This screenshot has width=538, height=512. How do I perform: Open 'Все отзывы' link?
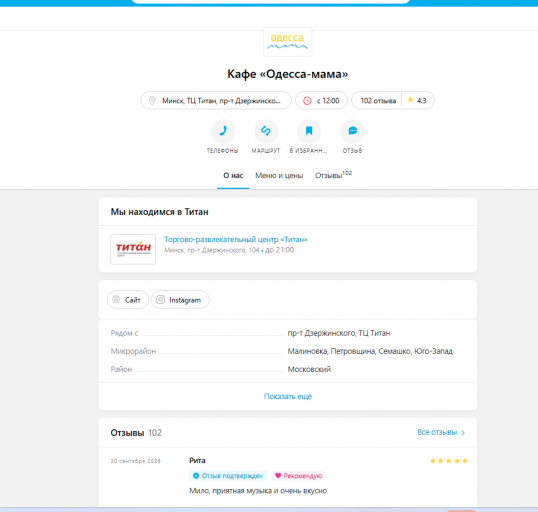[437, 432]
